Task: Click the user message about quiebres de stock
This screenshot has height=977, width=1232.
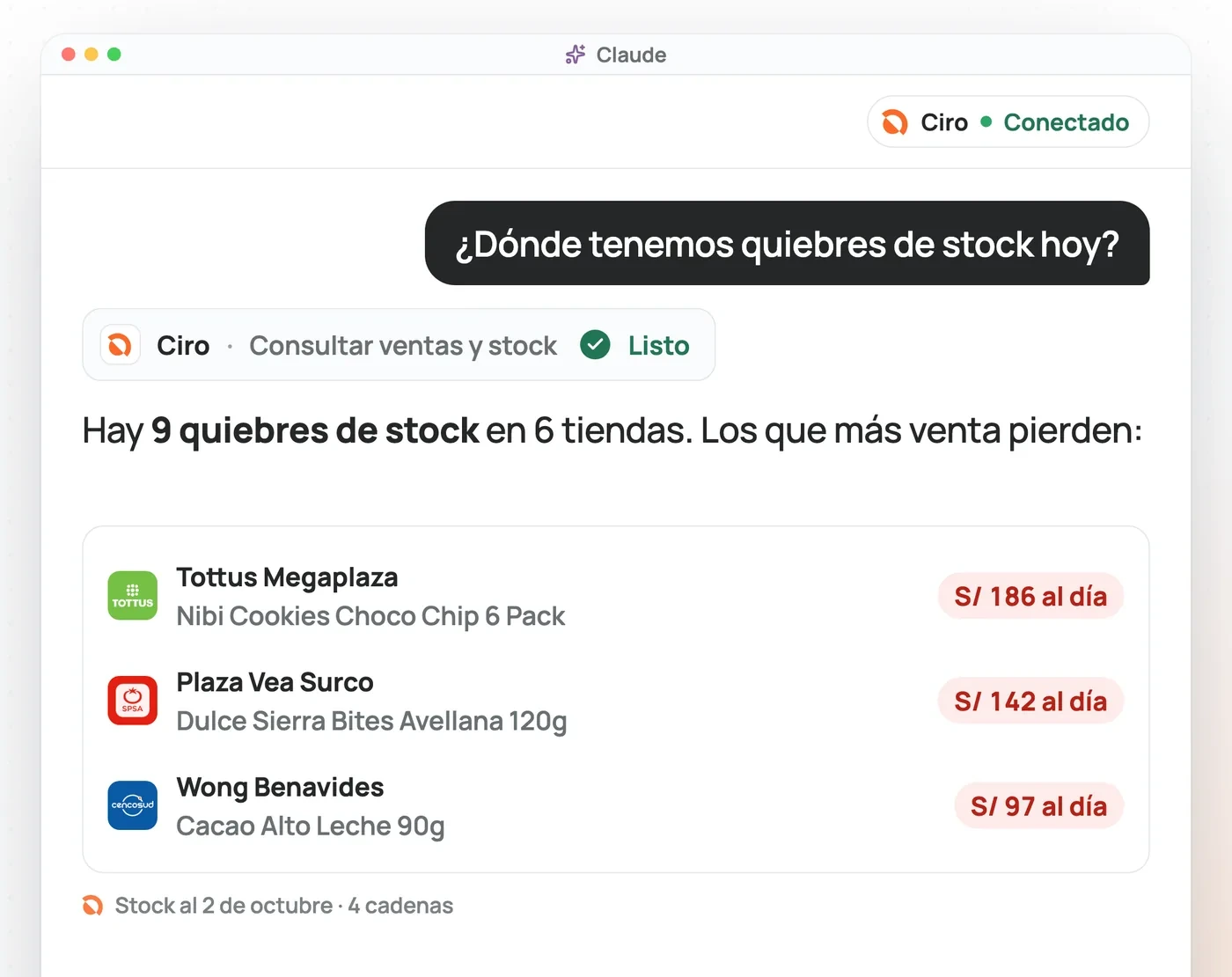Action: coord(787,243)
